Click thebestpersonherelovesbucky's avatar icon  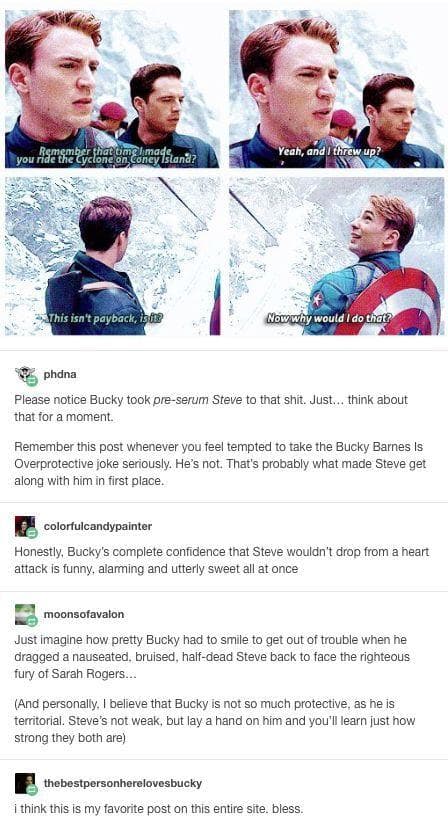point(25,783)
